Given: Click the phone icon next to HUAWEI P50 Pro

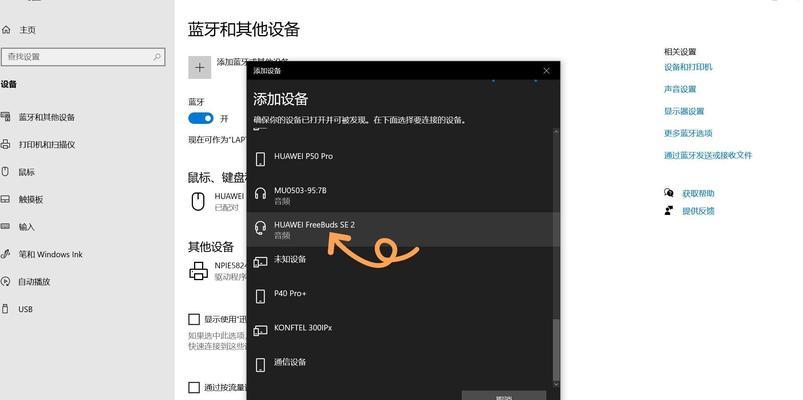Looking at the screenshot, I should click(x=261, y=159).
